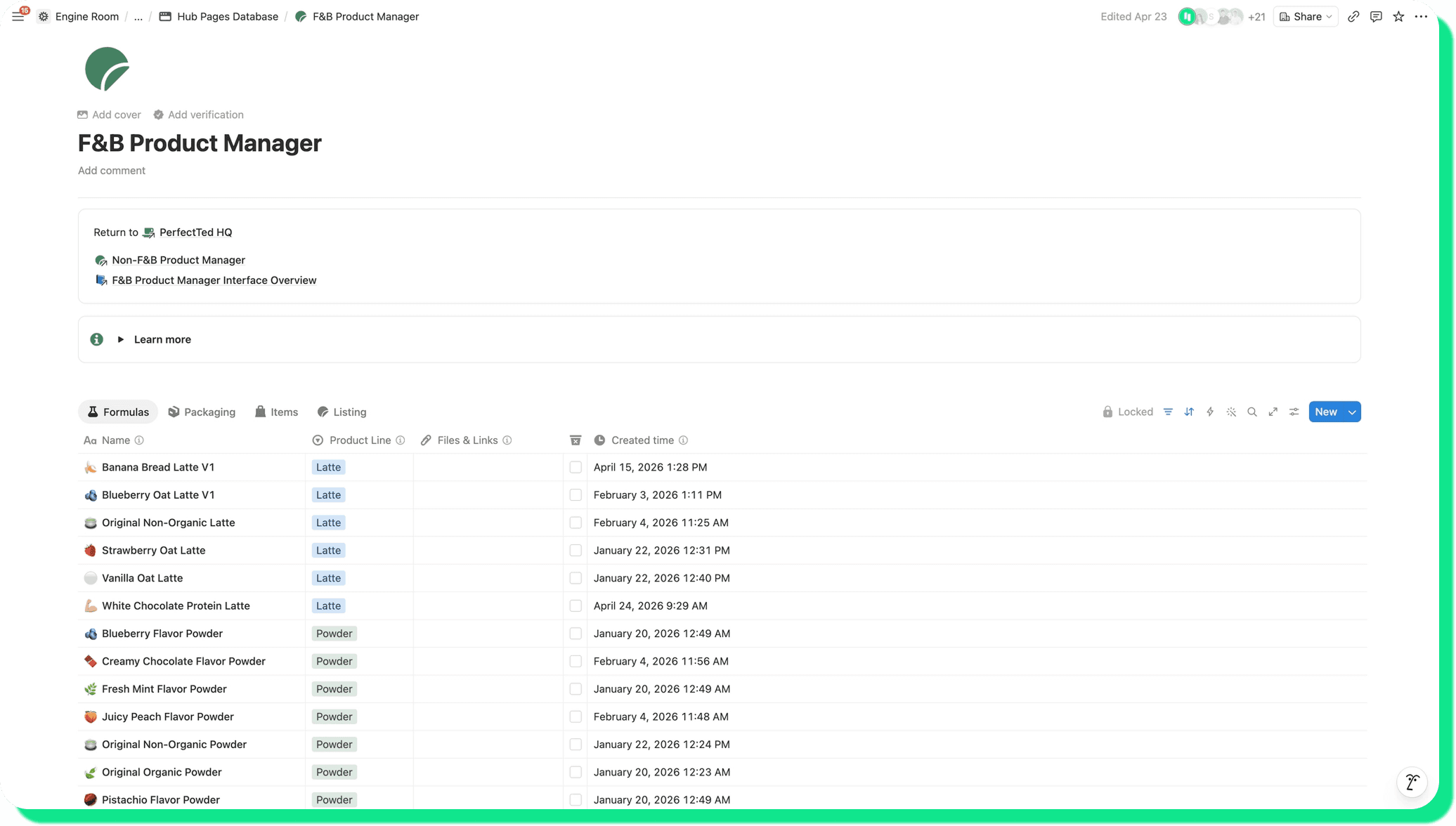Open the Share dropdown menu
Screen dimensions: 1456x826
coord(1306,17)
